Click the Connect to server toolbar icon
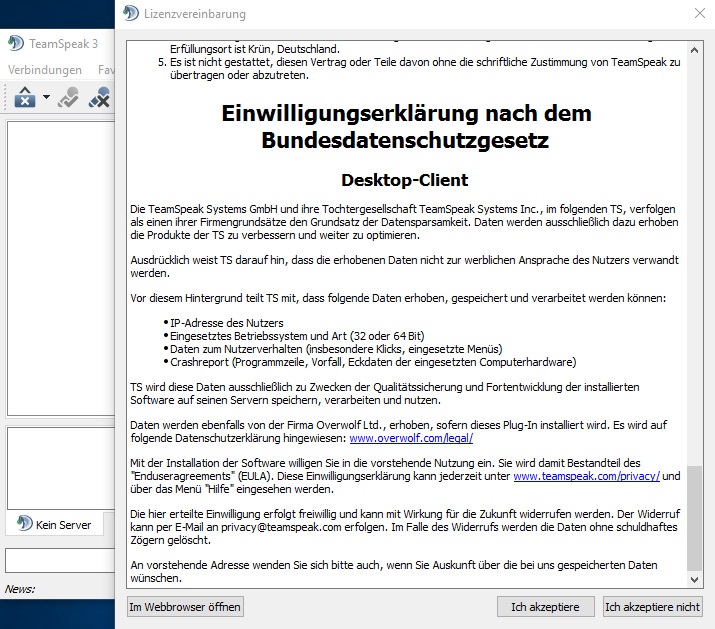The image size is (715, 629). pos(26,98)
